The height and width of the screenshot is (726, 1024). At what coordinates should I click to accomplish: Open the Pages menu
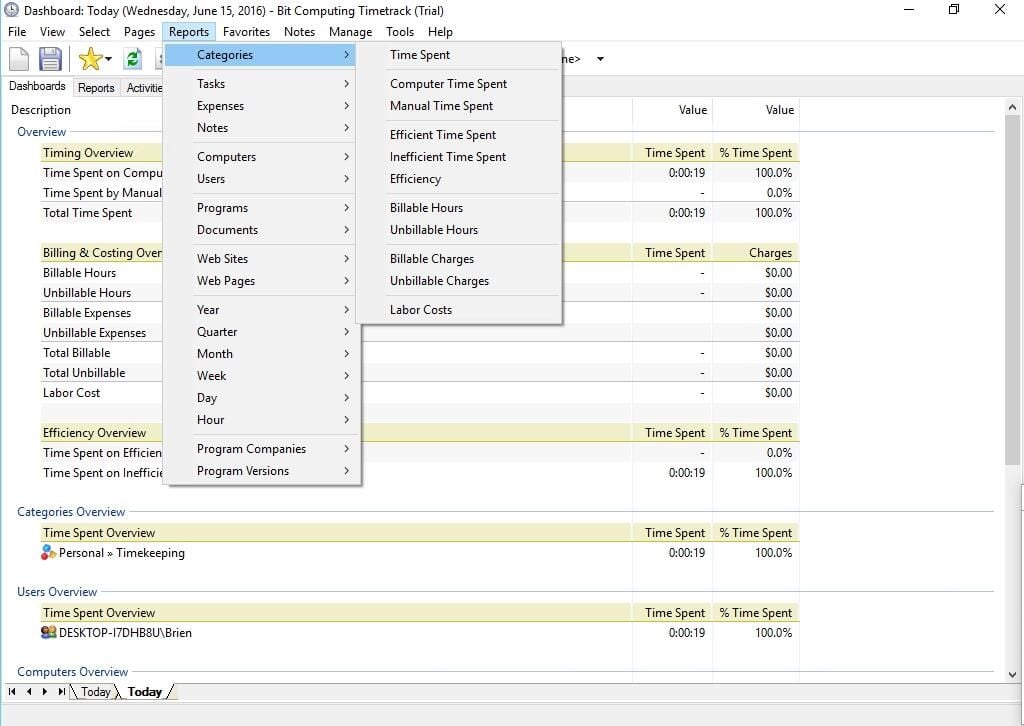[x=139, y=31]
